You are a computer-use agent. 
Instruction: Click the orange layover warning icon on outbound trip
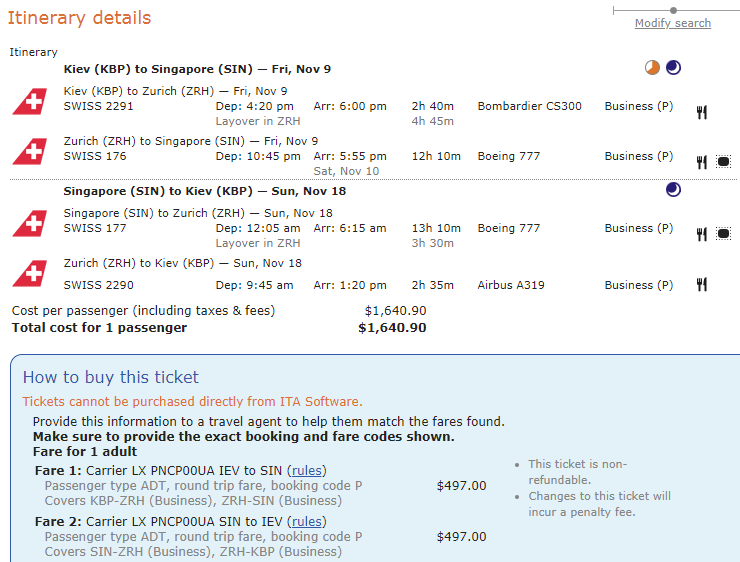coord(652,68)
